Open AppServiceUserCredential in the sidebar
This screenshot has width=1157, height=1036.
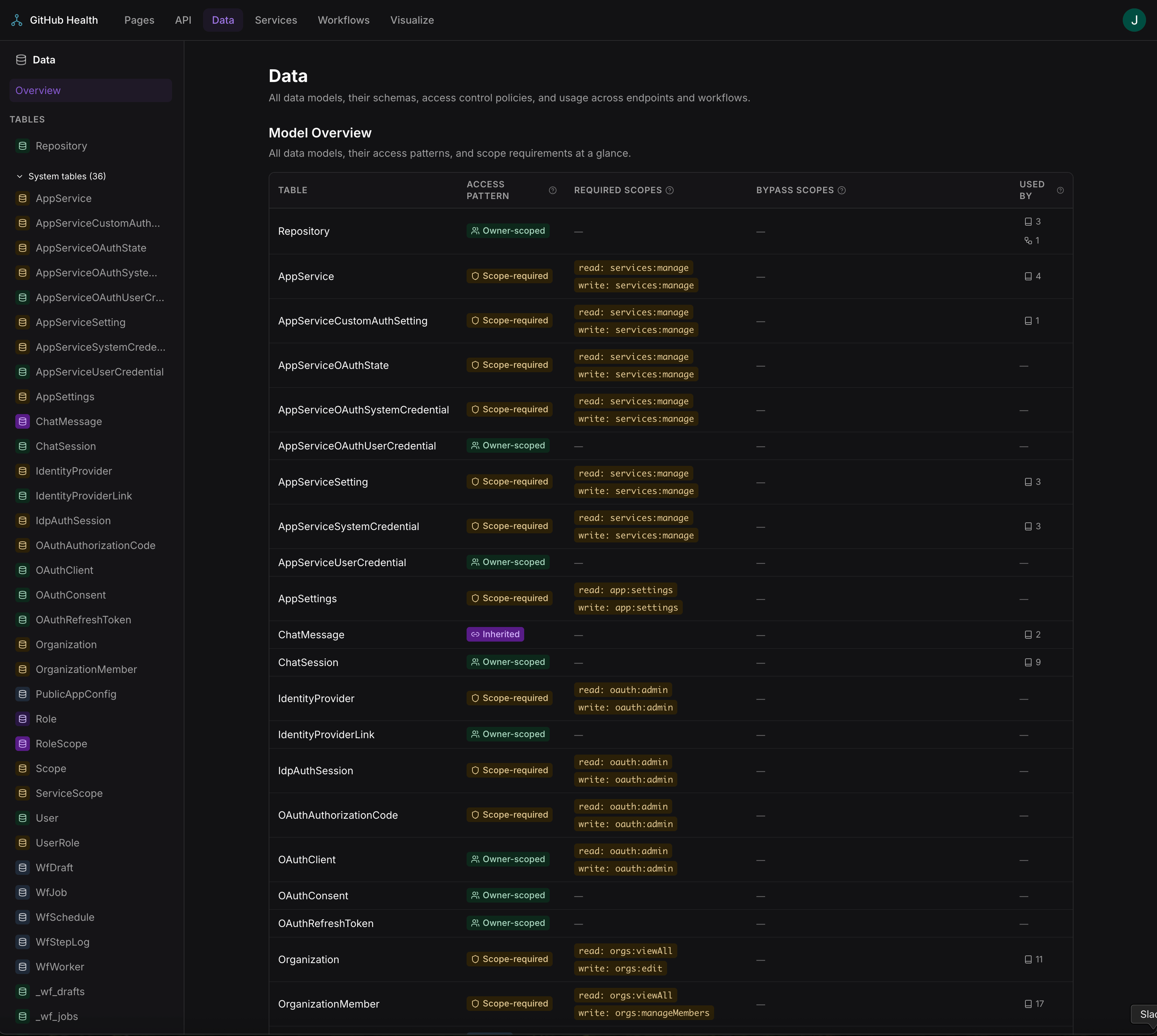click(x=90, y=372)
